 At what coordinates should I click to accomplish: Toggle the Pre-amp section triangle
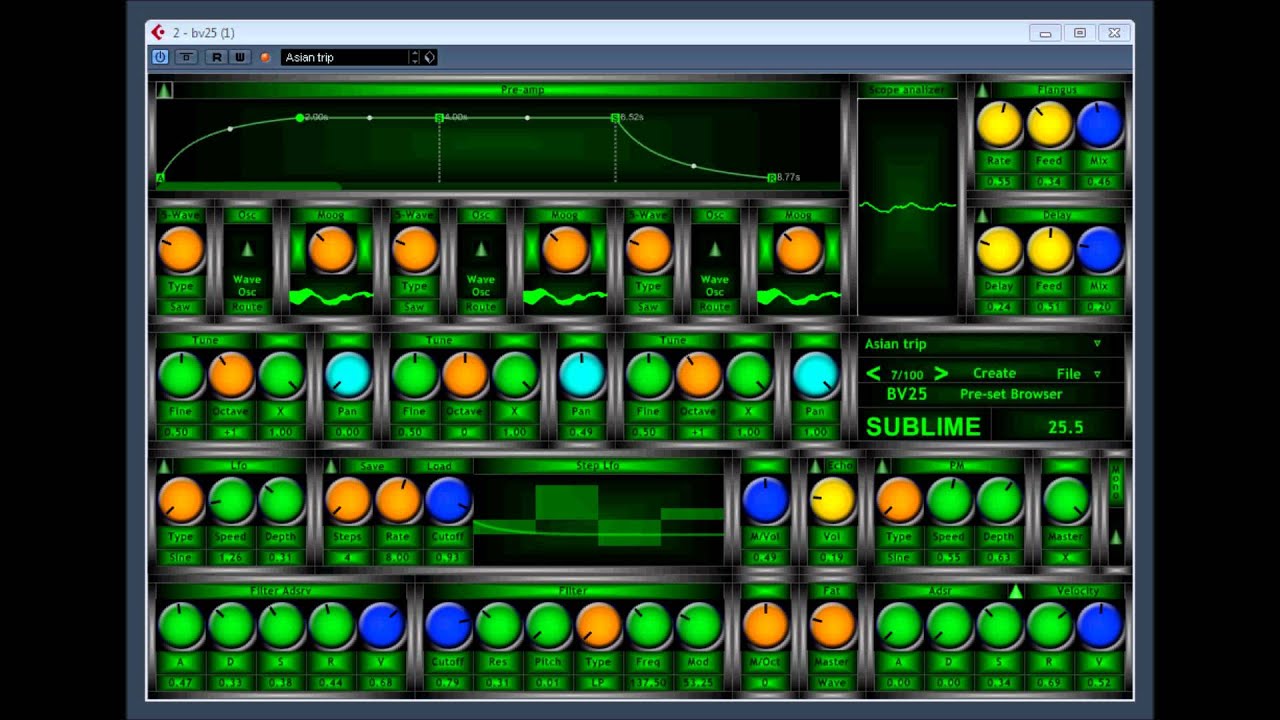164,90
